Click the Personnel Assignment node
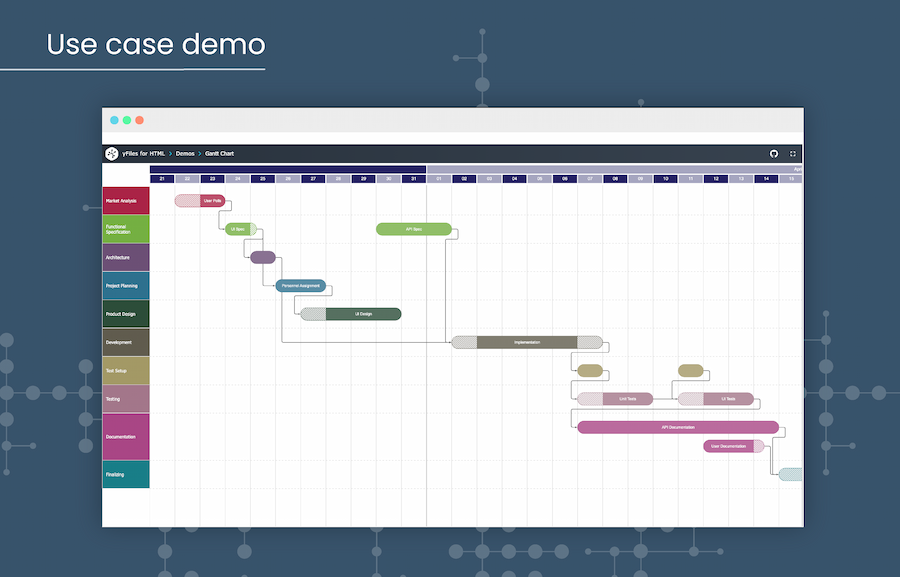 [x=302, y=286]
